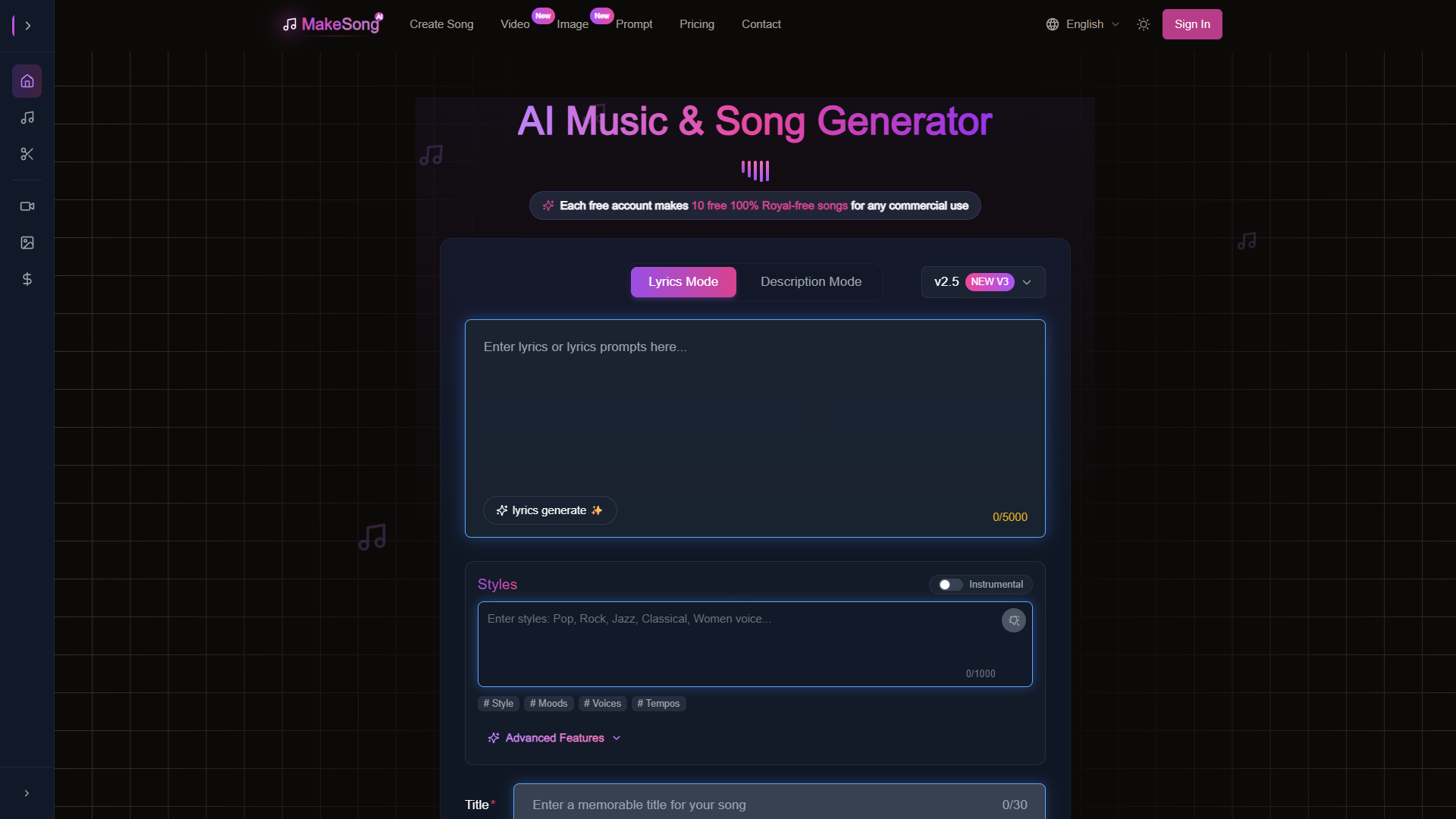Image resolution: width=1456 pixels, height=819 pixels.
Task: Click the free songs promo banner
Action: pos(755,206)
